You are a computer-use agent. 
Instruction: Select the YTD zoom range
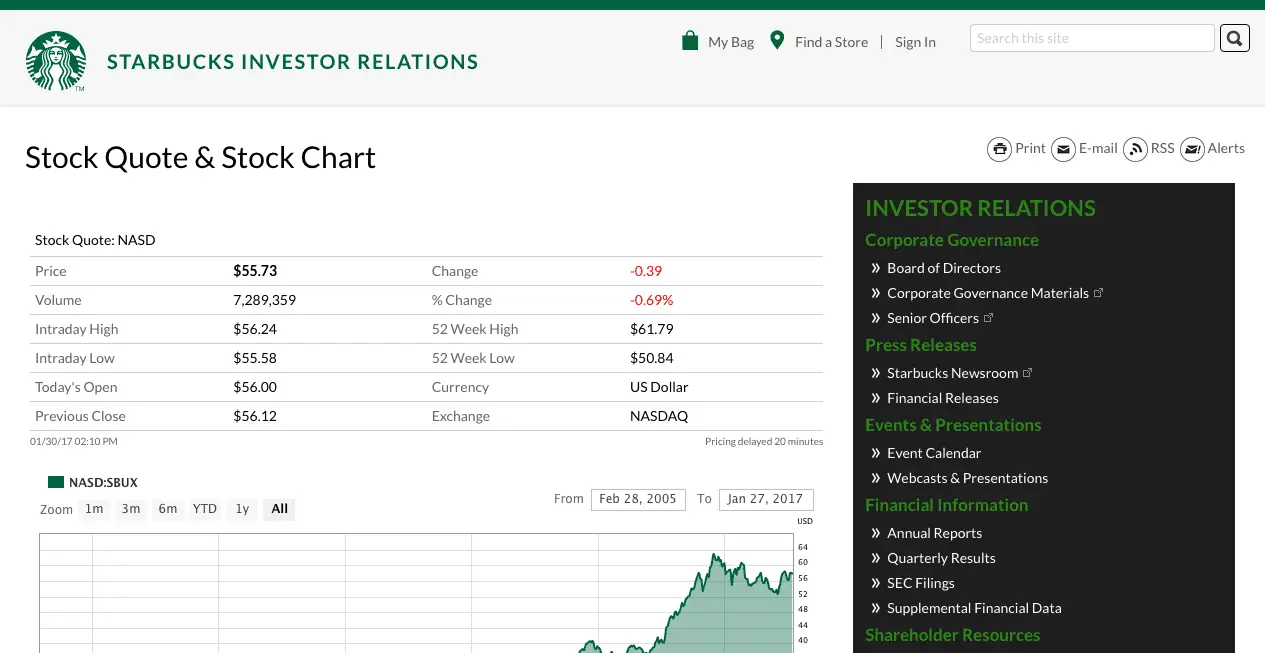[x=205, y=509]
